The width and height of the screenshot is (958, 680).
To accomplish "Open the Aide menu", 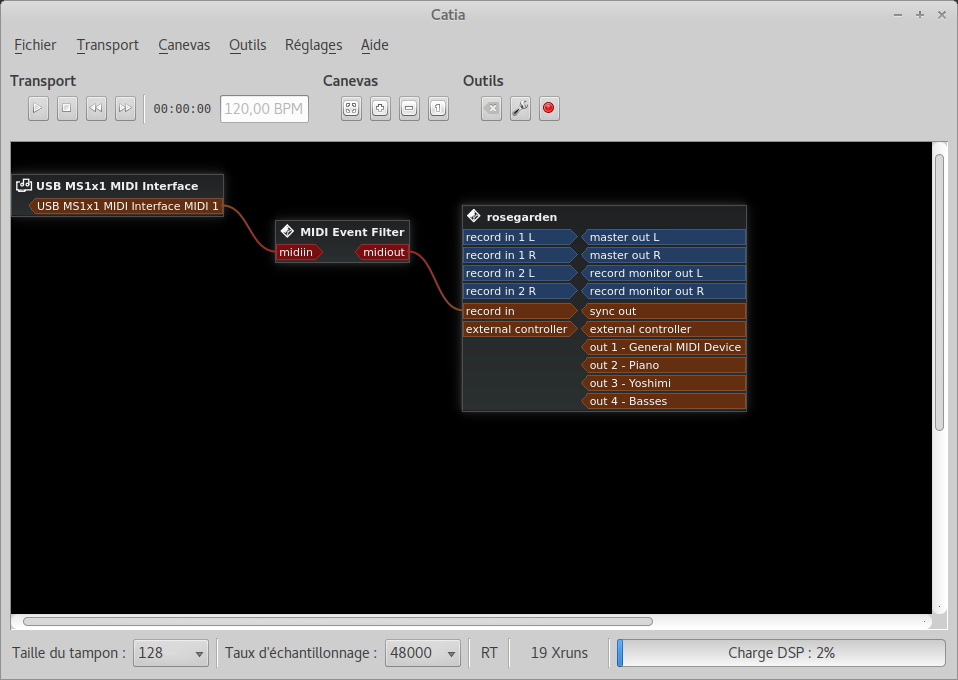I will 375,45.
